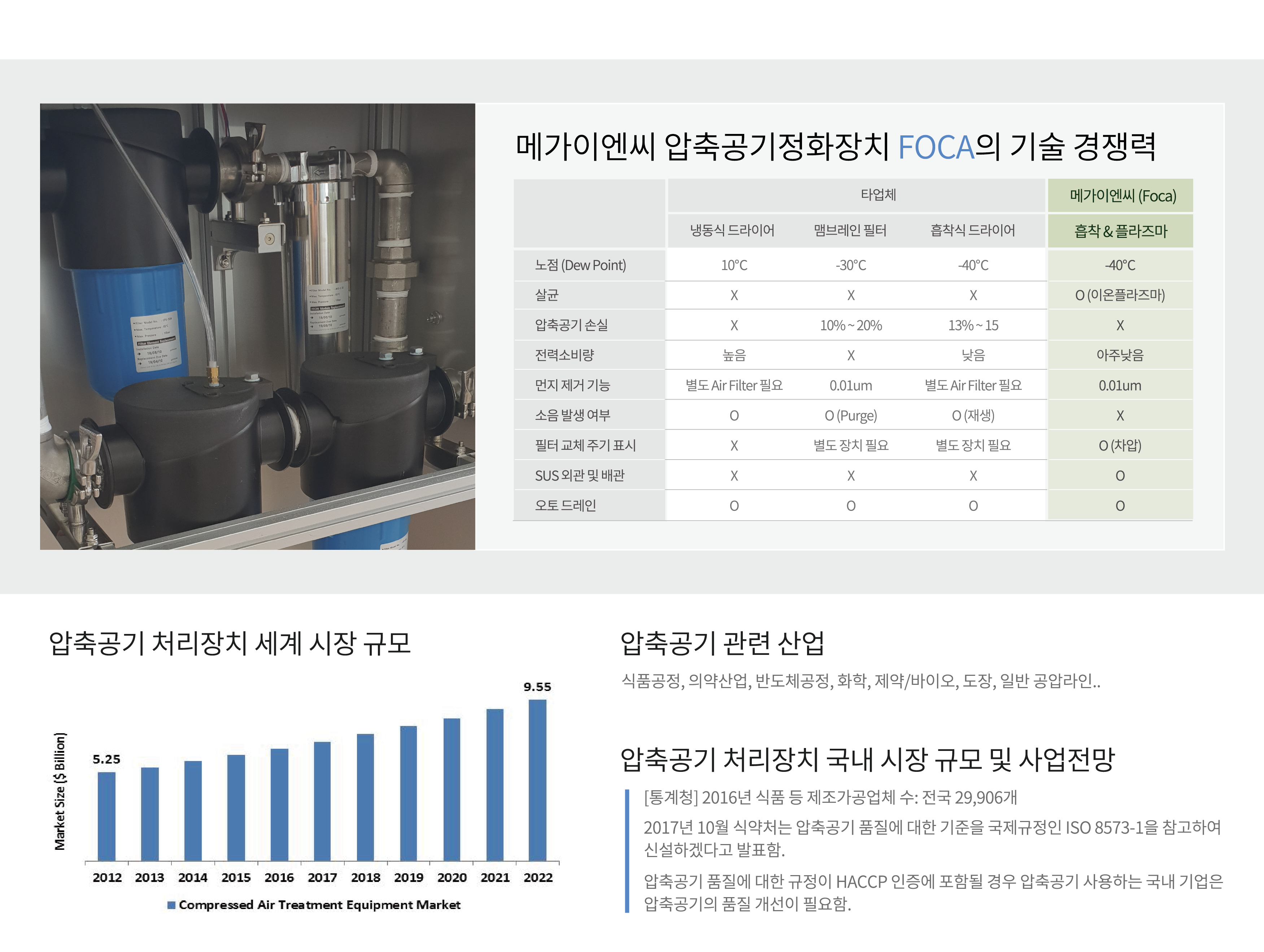Click the '-30°C' dew point cell
Viewport: 1264px width, 952px height.
pyautogui.click(x=850, y=265)
